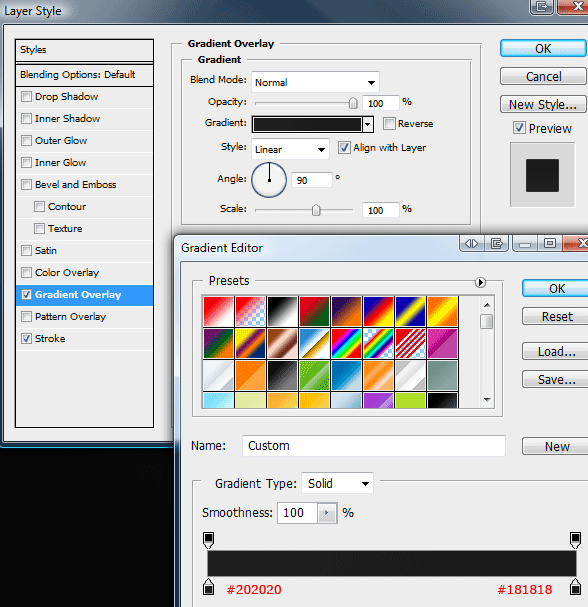Select the left opacity stop above gradient bar
This screenshot has width=588, height=607.
point(208,540)
